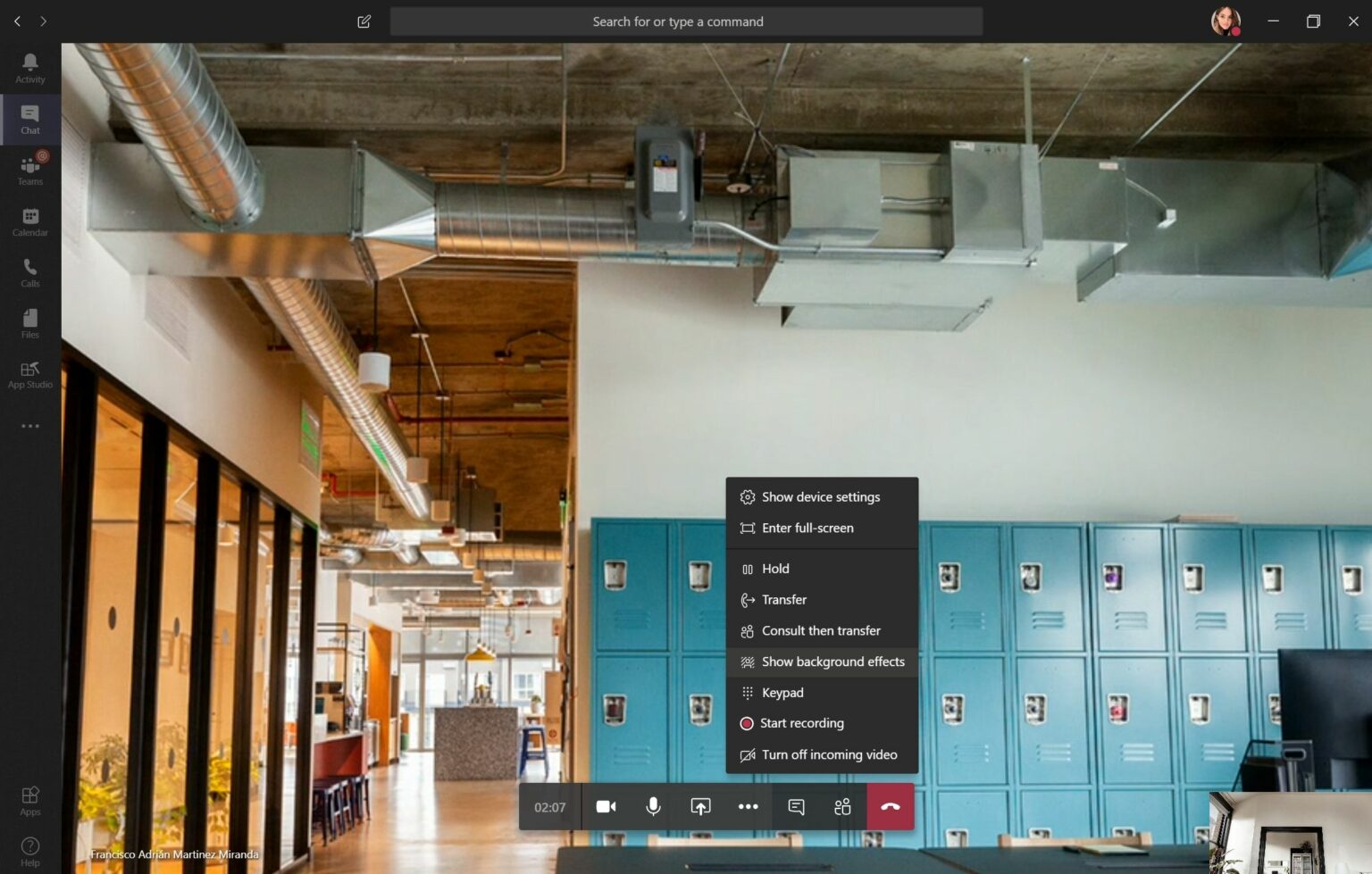Turn off incoming video
Screen dimensions: 1372x874
coord(829,754)
